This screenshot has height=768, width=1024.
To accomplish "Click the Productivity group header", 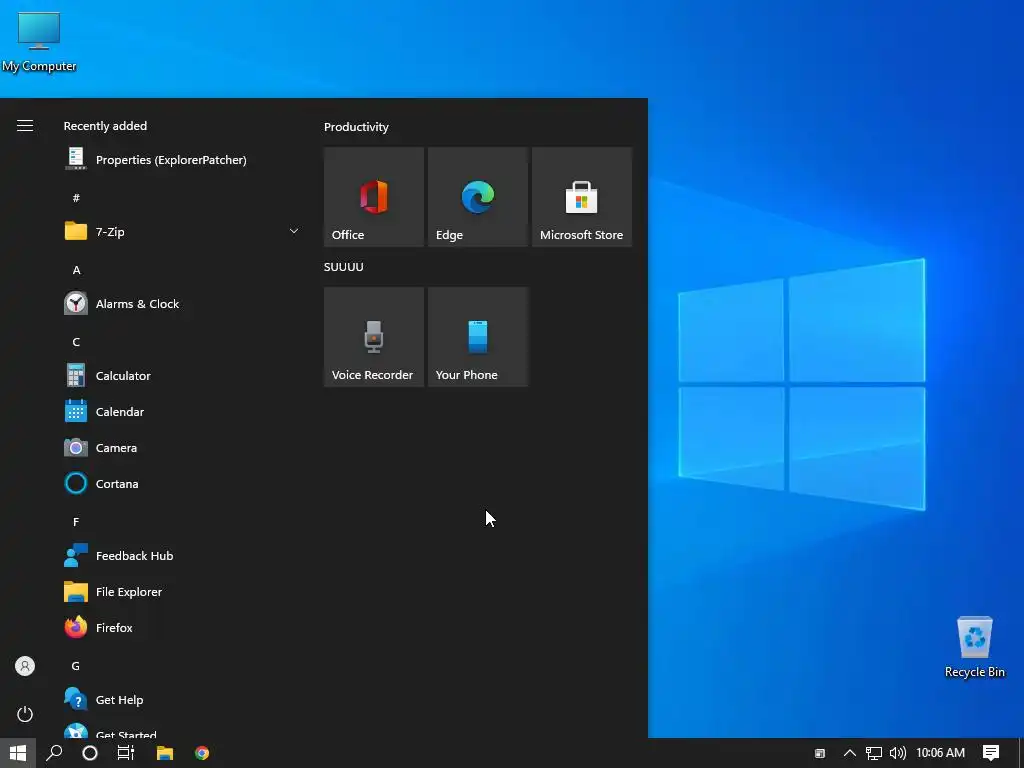I will tap(356, 127).
